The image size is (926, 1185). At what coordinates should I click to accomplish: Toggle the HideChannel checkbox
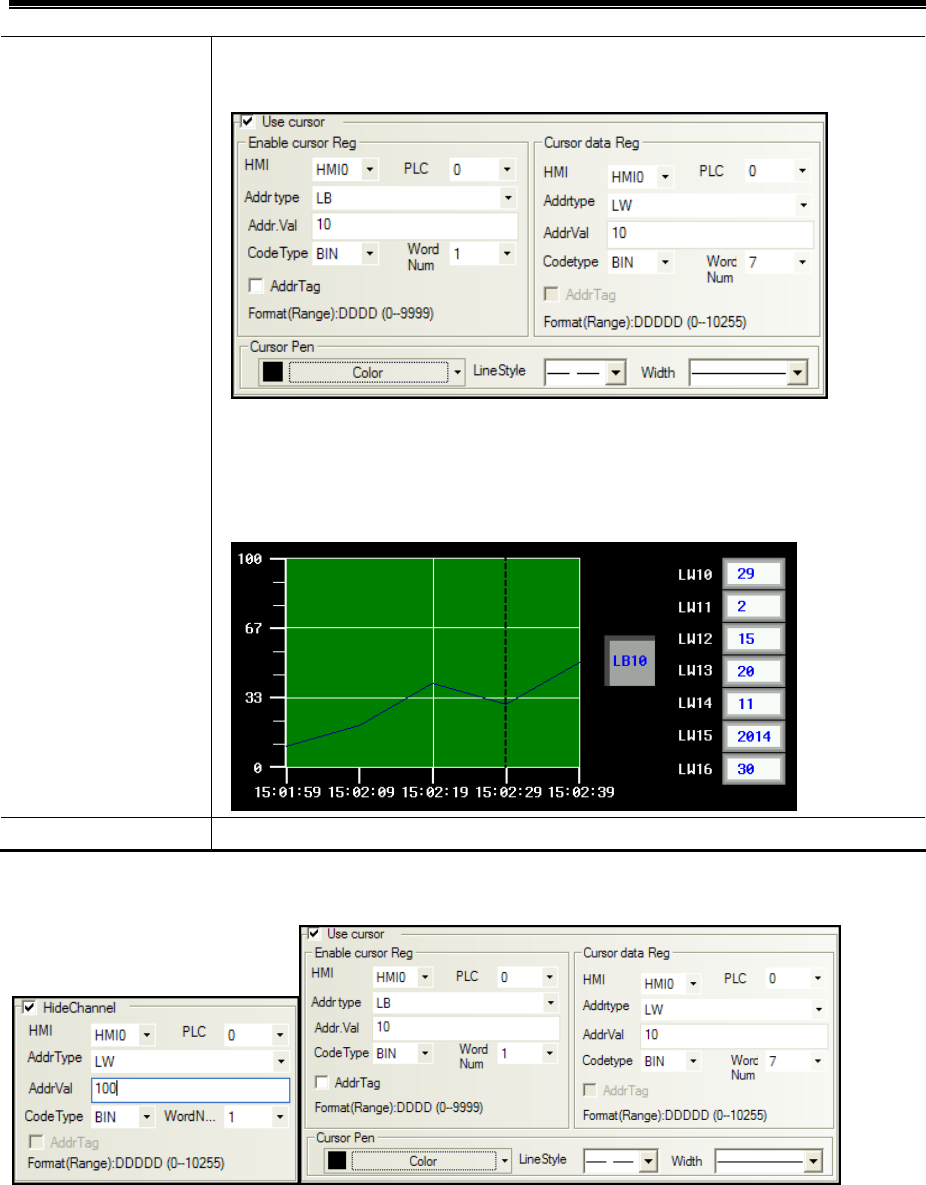click(29, 1007)
